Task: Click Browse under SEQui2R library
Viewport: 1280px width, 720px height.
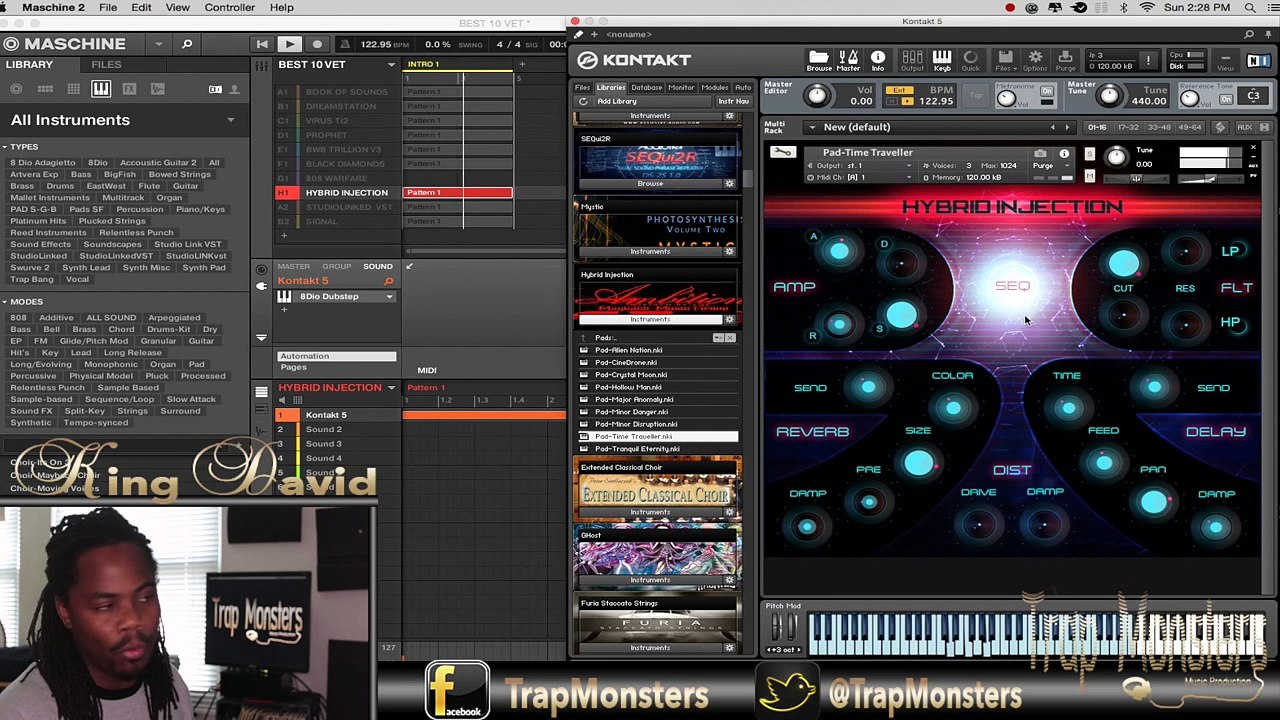Action: click(650, 184)
